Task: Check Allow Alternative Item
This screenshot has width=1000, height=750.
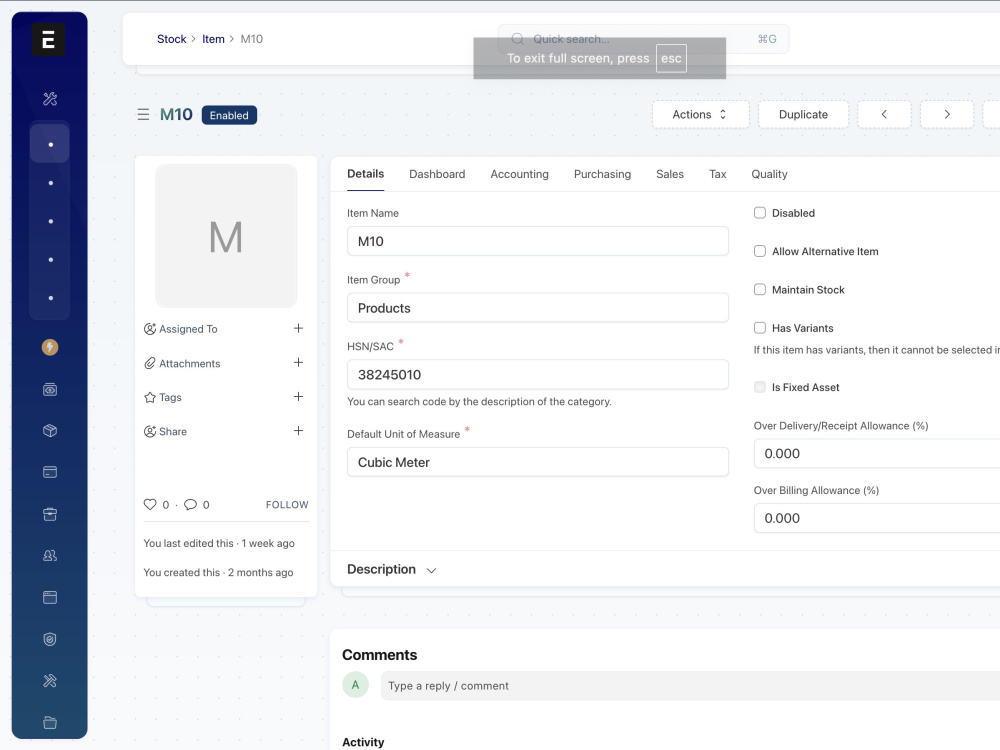Action: tap(760, 251)
